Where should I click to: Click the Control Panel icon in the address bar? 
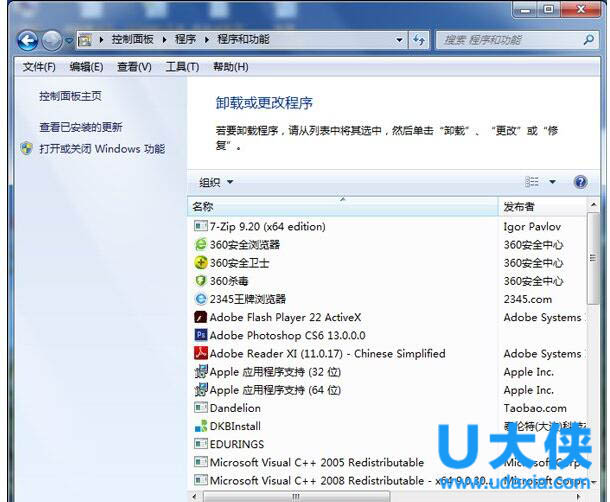[84, 40]
